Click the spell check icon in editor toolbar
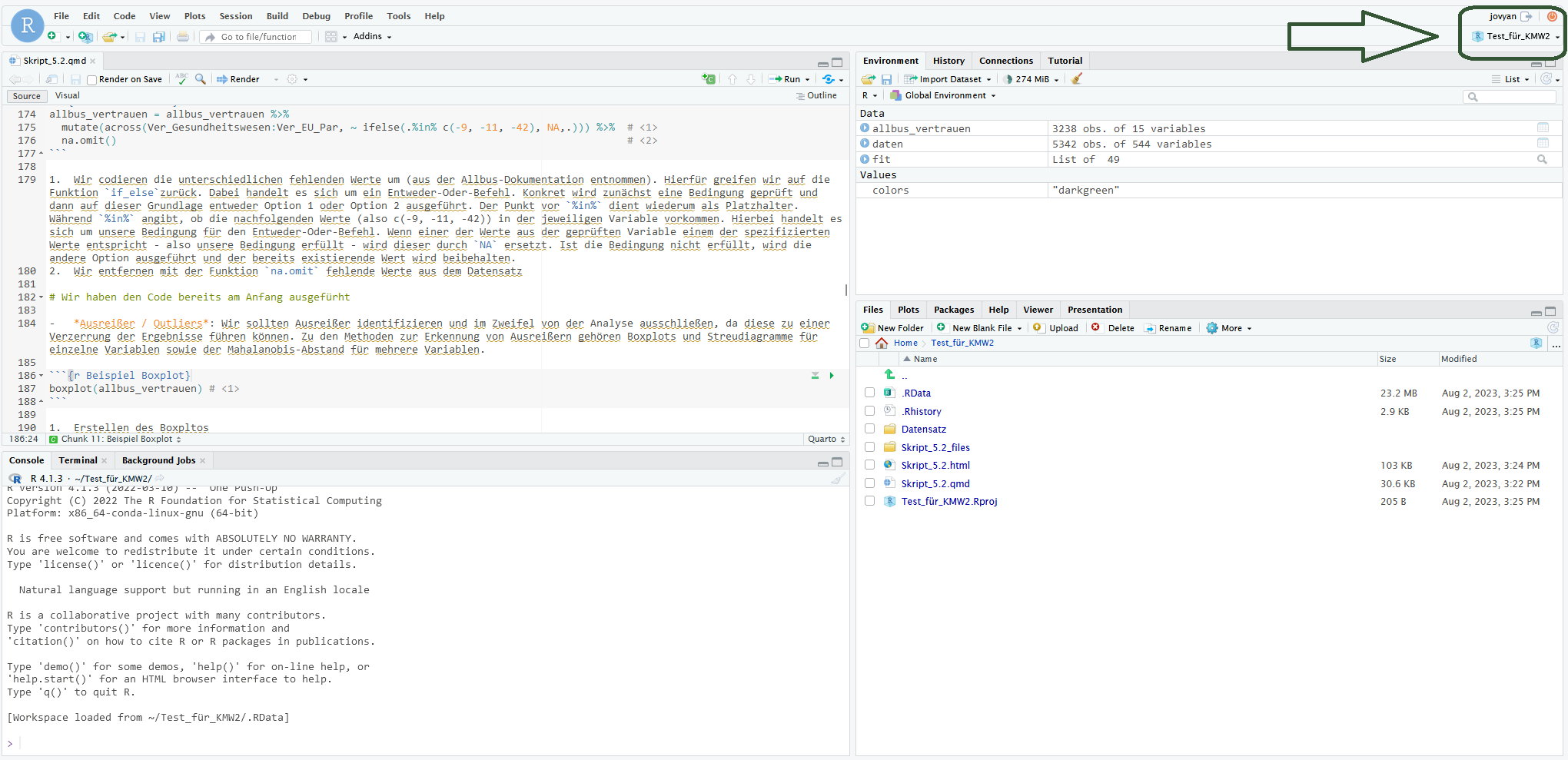The width and height of the screenshot is (1568, 760). point(181,78)
